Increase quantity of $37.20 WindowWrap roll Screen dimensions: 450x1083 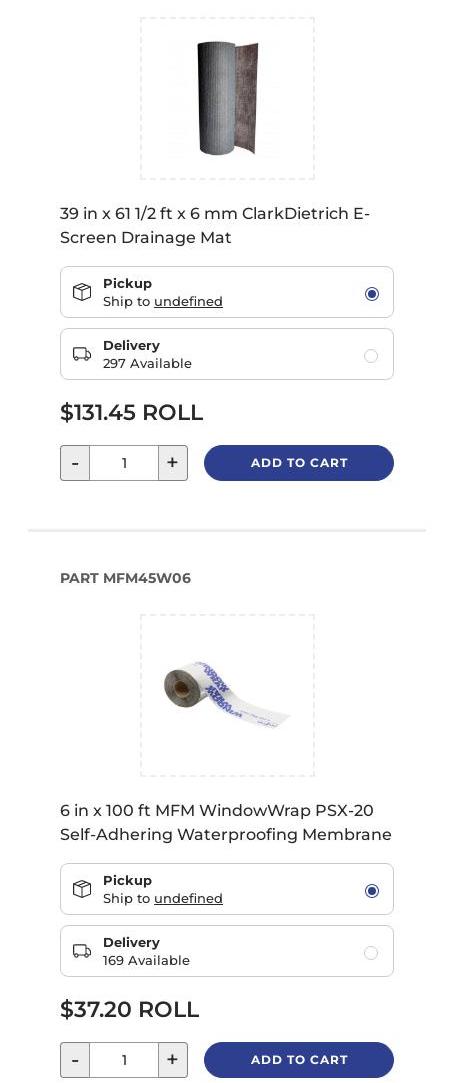[173, 1060]
